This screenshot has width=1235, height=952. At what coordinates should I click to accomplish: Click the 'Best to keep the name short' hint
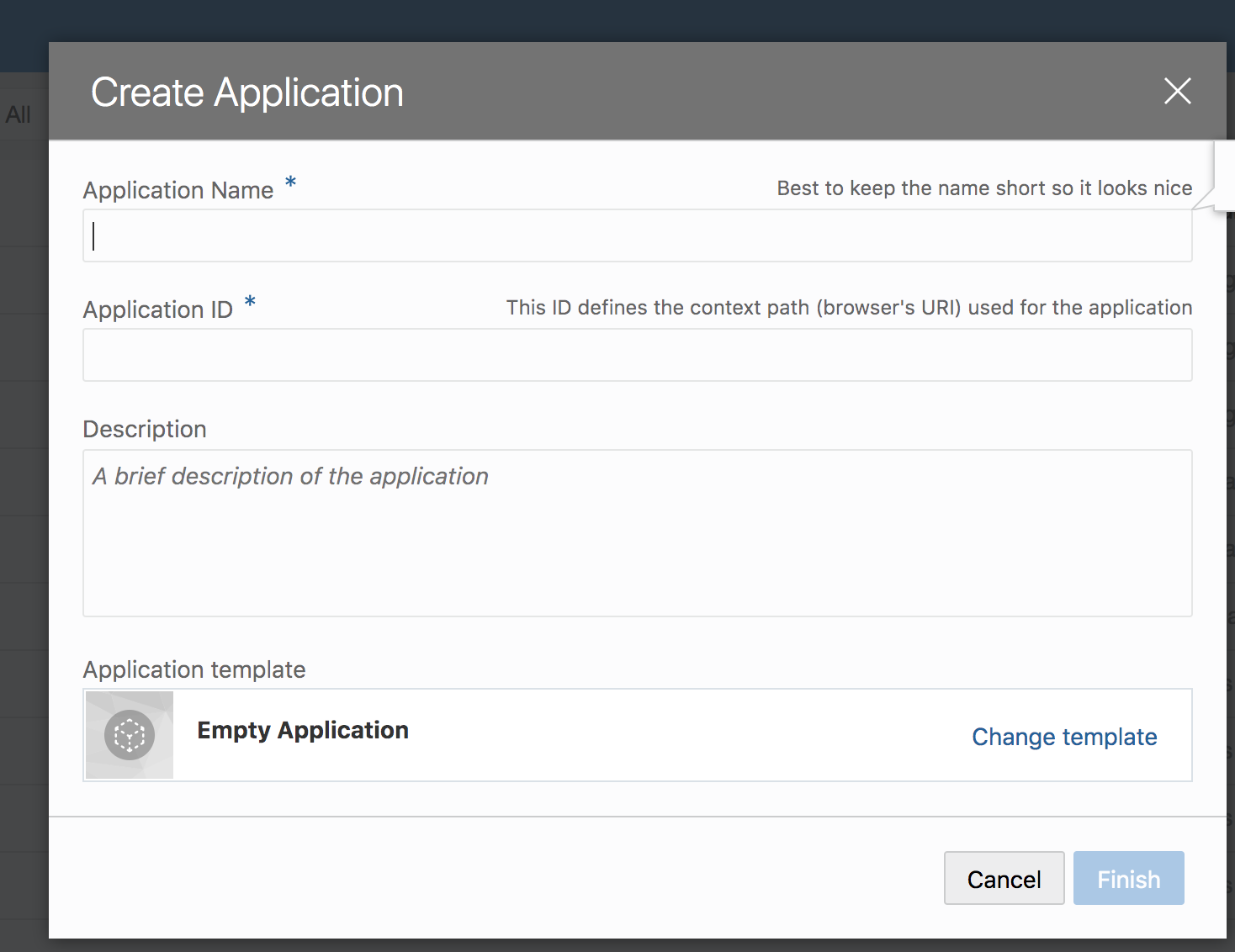pyautogui.click(x=984, y=188)
